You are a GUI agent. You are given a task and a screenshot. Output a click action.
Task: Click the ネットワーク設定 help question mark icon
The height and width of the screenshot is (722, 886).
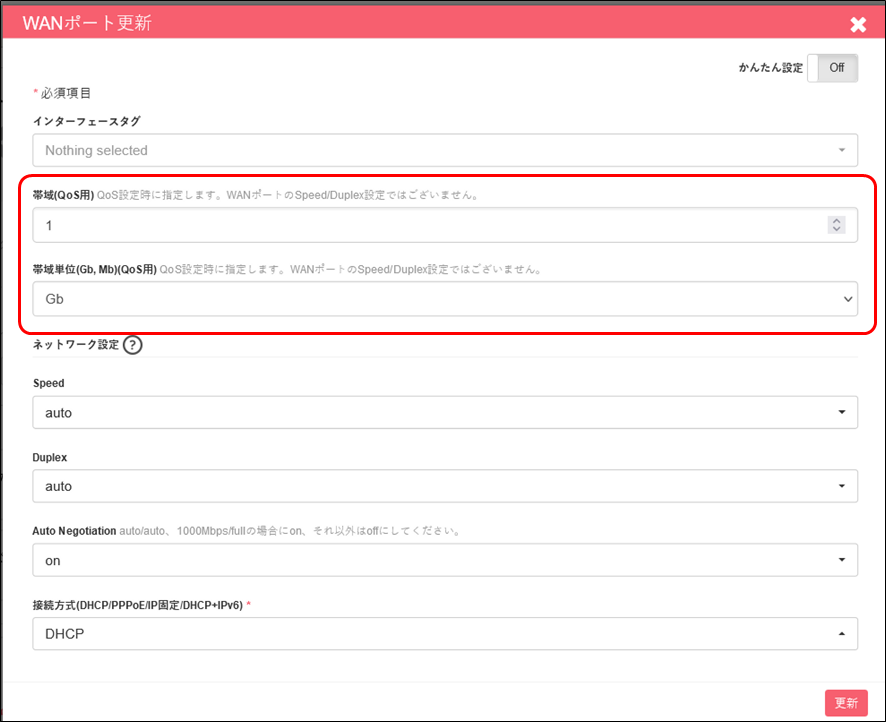(x=132, y=345)
